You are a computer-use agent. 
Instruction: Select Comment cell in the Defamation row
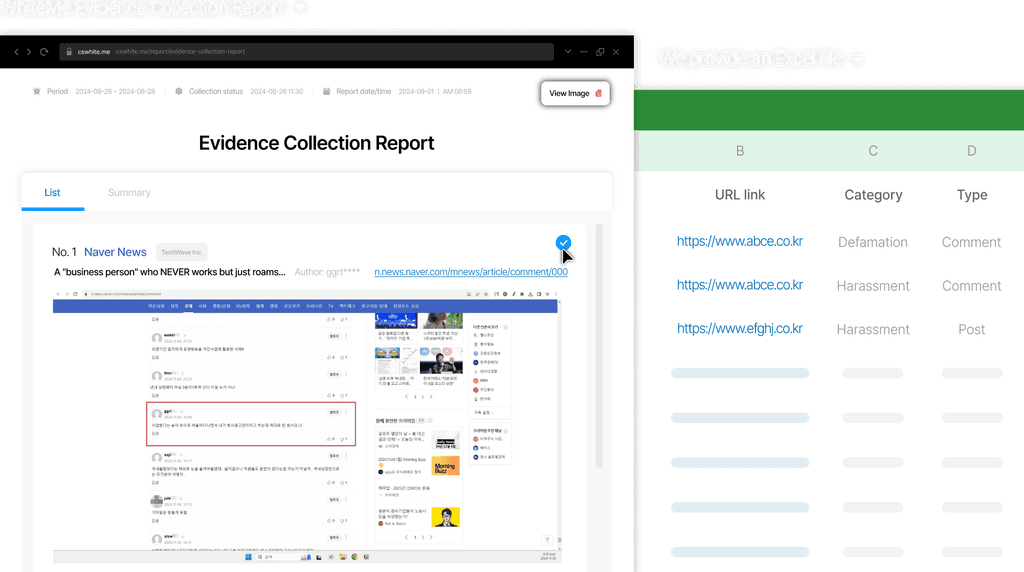tap(971, 242)
